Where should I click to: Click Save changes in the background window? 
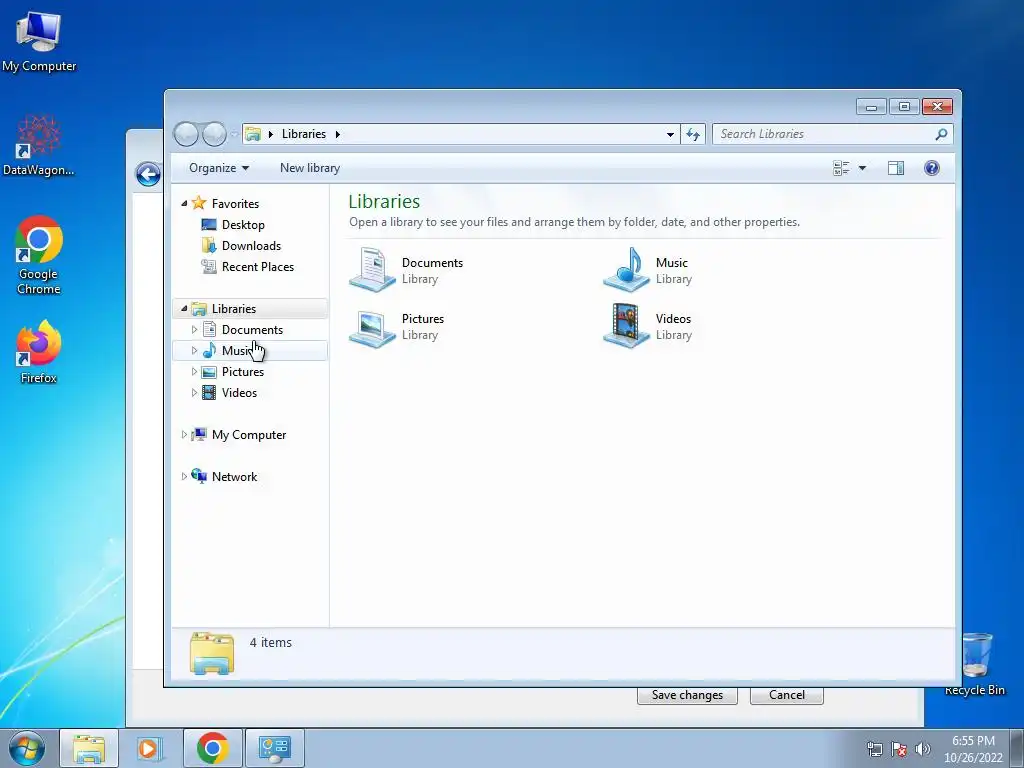(x=687, y=695)
